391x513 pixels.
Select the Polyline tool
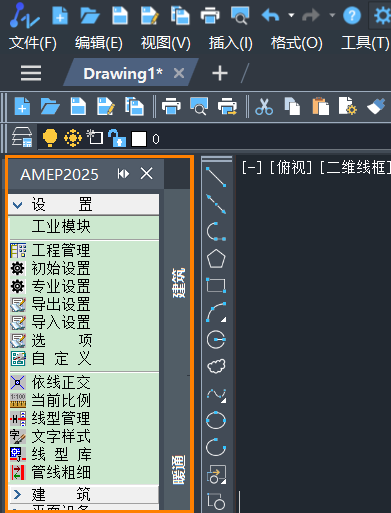click(216, 231)
